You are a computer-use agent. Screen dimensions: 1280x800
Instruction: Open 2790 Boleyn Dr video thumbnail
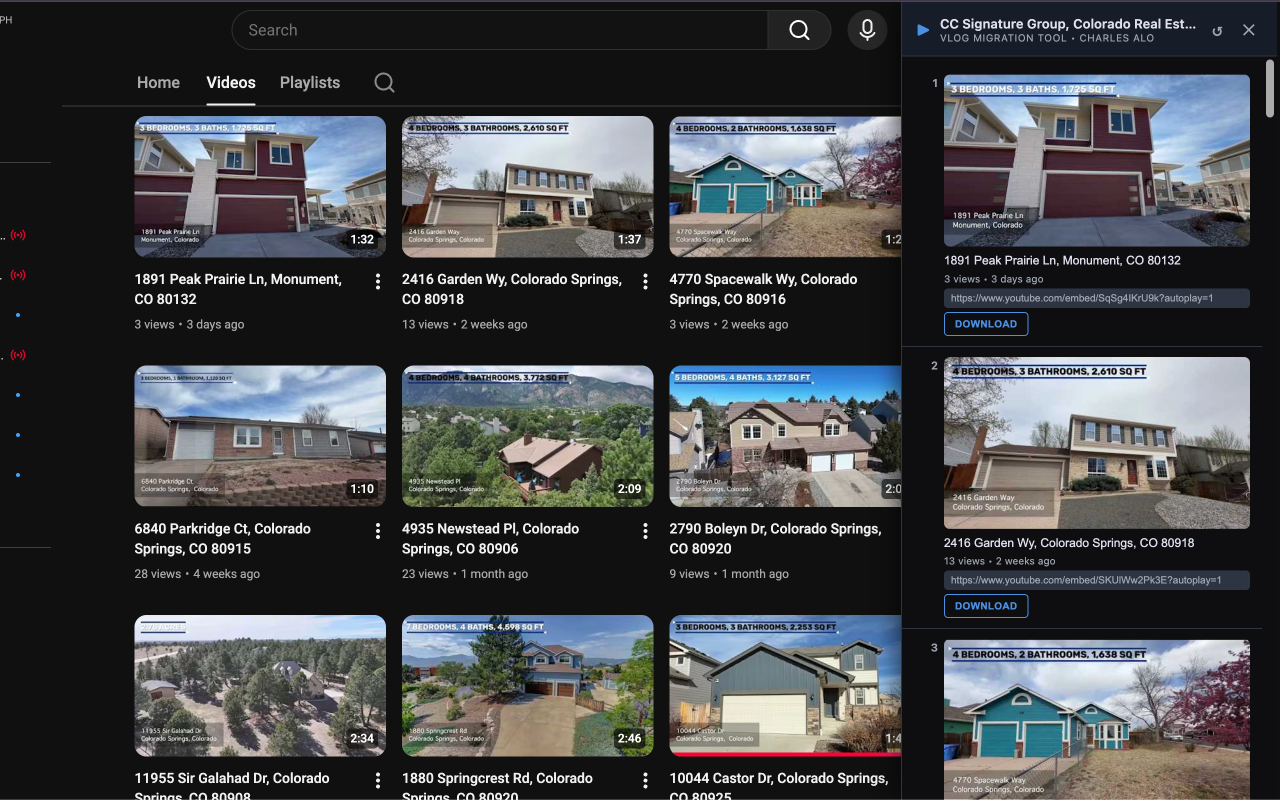pos(785,436)
